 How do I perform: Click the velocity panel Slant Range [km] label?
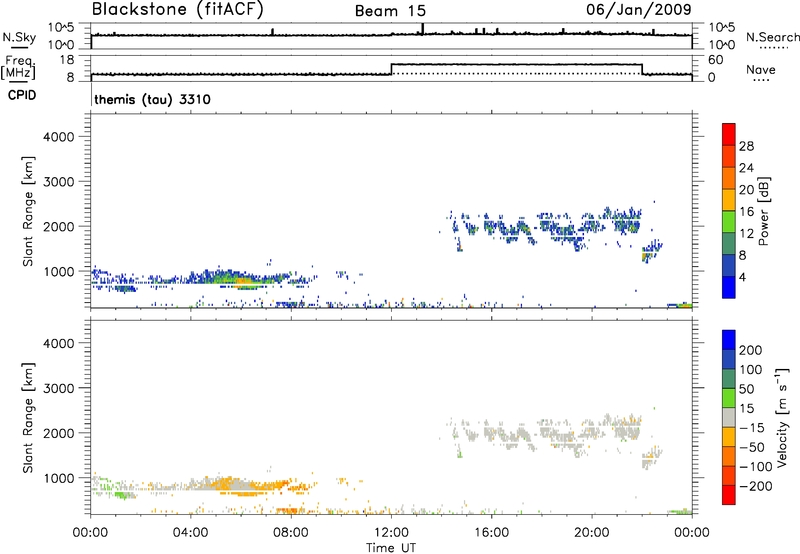[x=29, y=417]
